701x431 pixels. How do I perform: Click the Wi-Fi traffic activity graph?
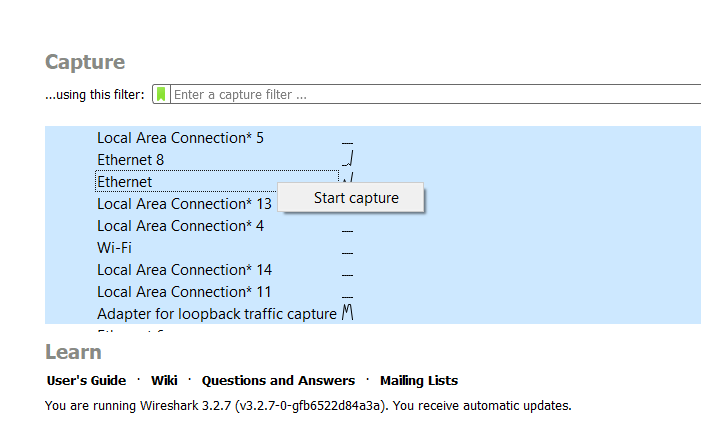pos(348,250)
